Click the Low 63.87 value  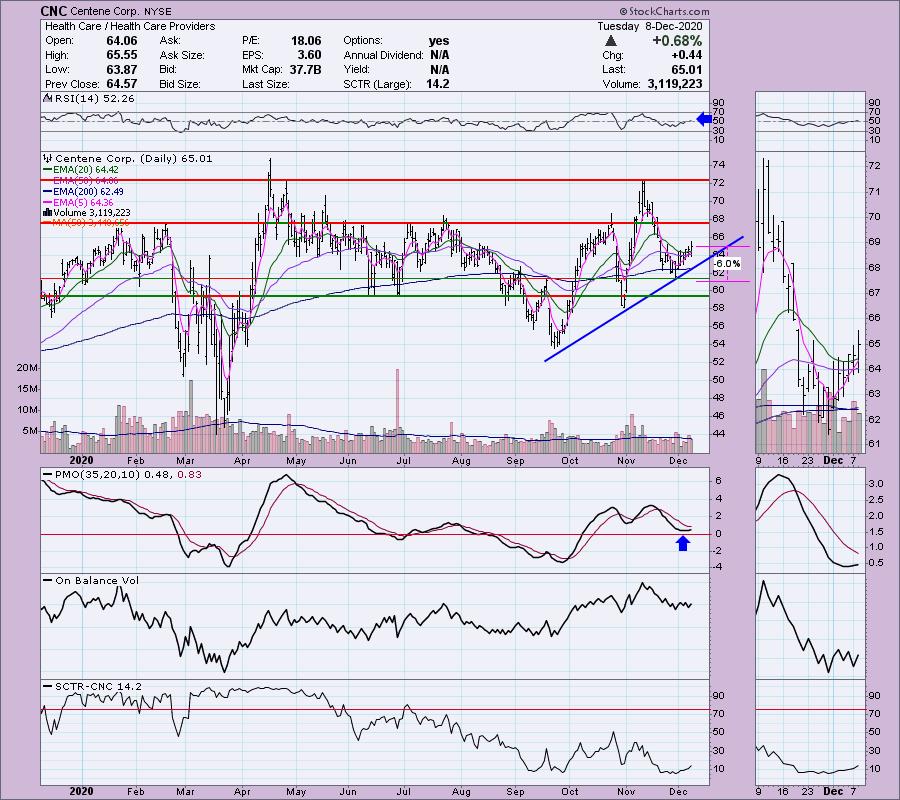click(122, 69)
